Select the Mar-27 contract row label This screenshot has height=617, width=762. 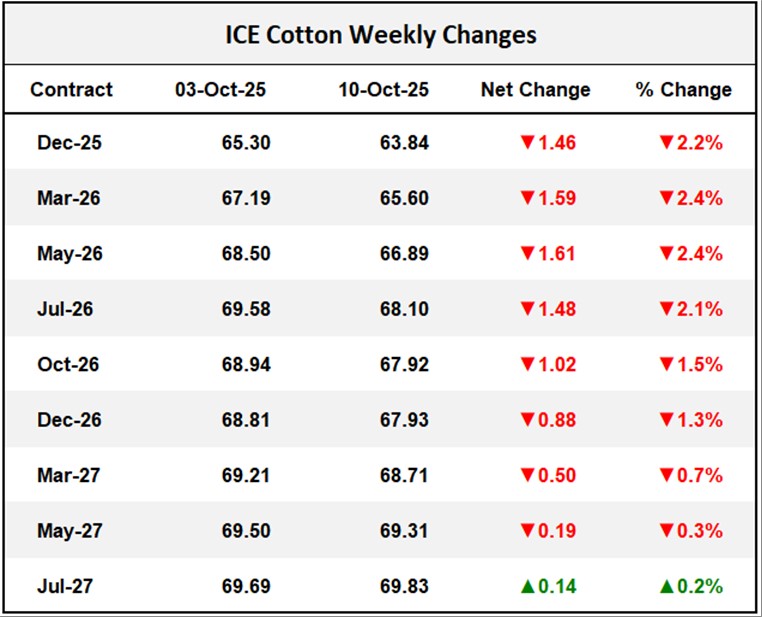[x=69, y=475]
